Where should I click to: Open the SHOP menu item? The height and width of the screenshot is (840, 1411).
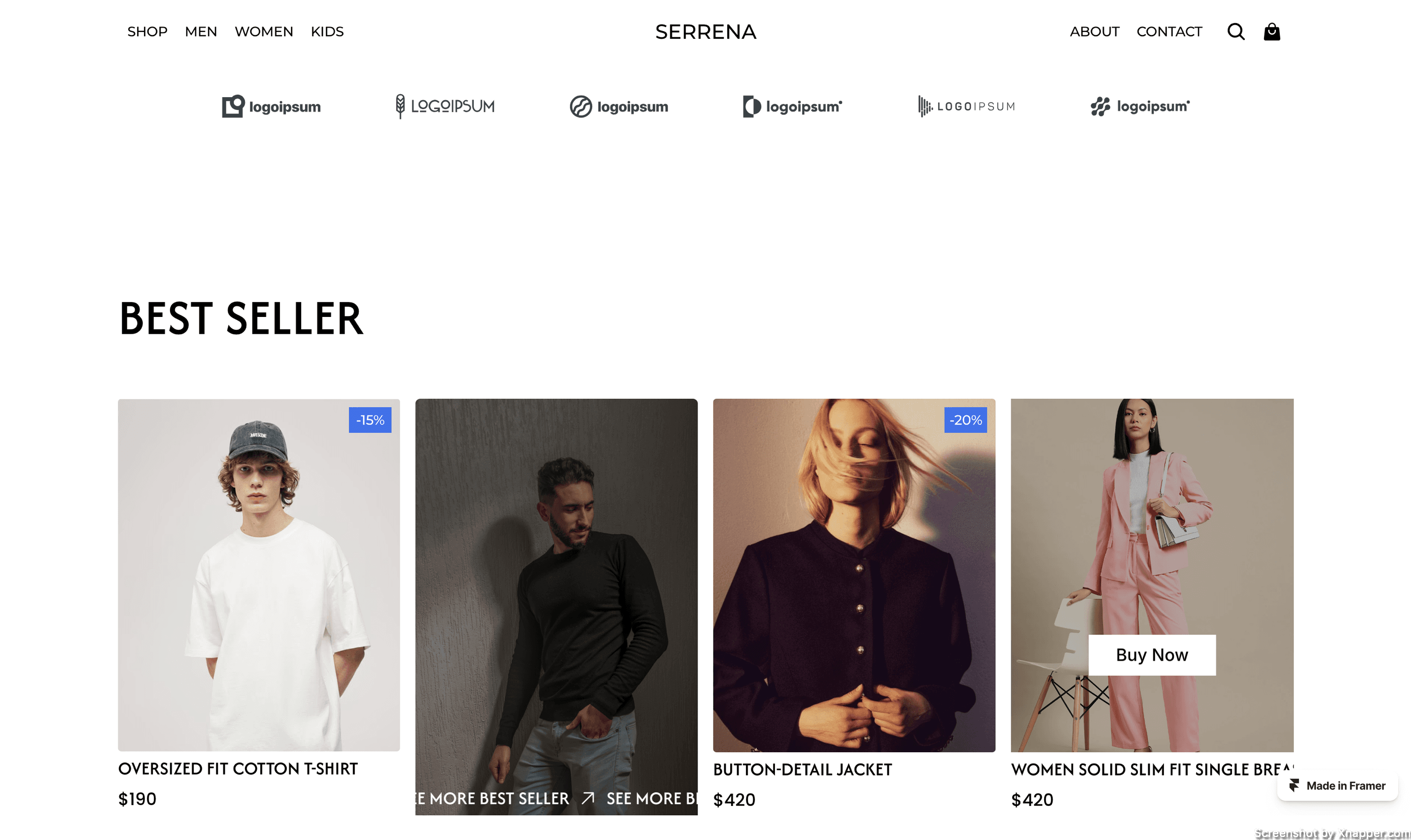pyautogui.click(x=147, y=32)
